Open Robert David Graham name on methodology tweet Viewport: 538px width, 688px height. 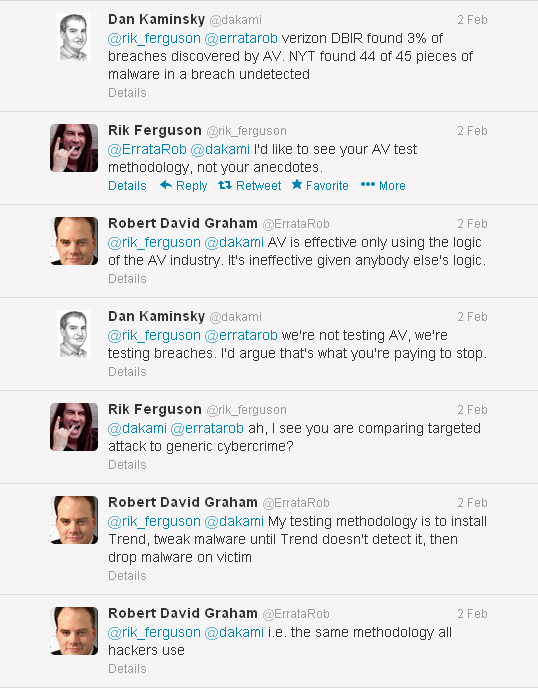coord(183,502)
